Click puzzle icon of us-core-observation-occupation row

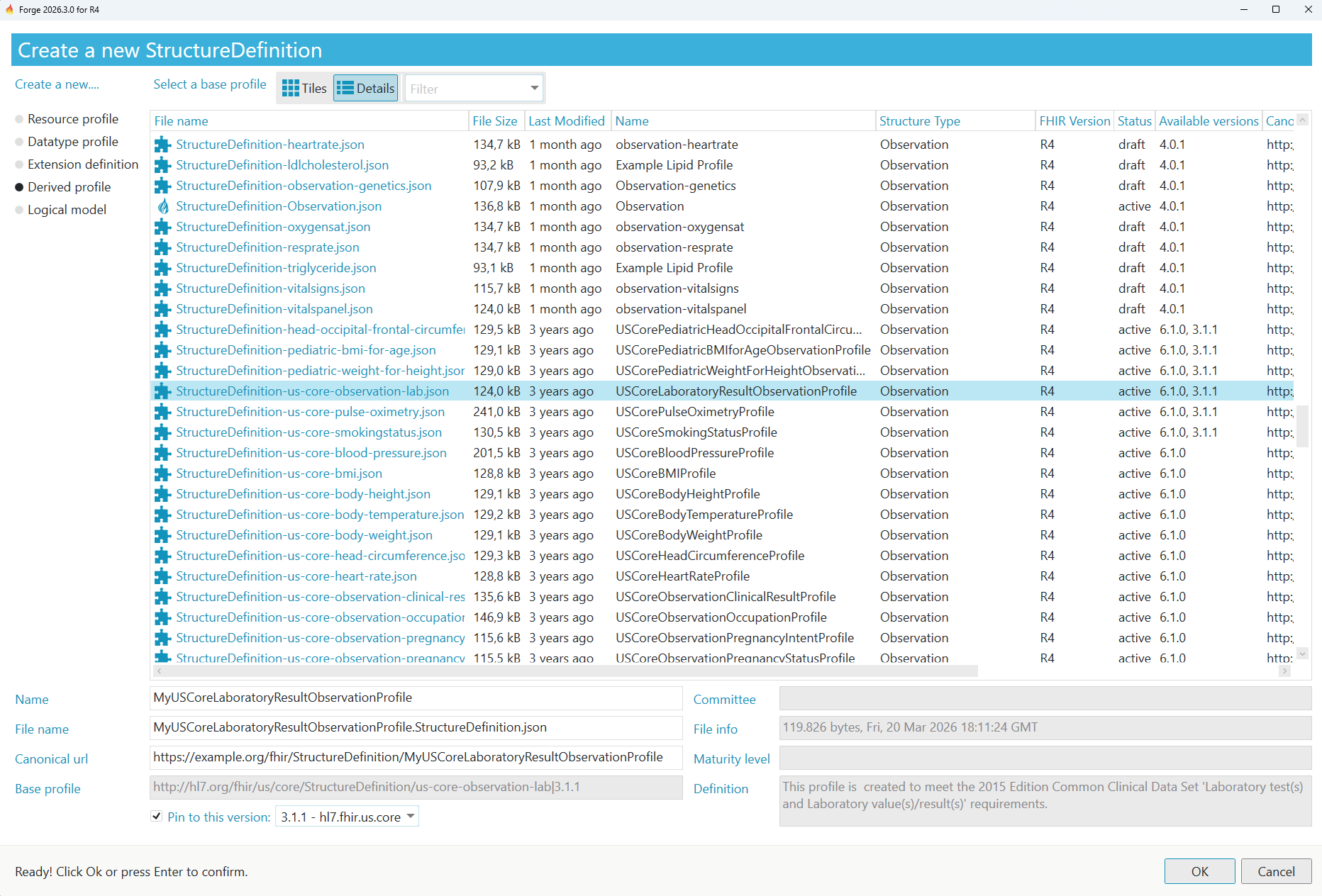click(163, 617)
